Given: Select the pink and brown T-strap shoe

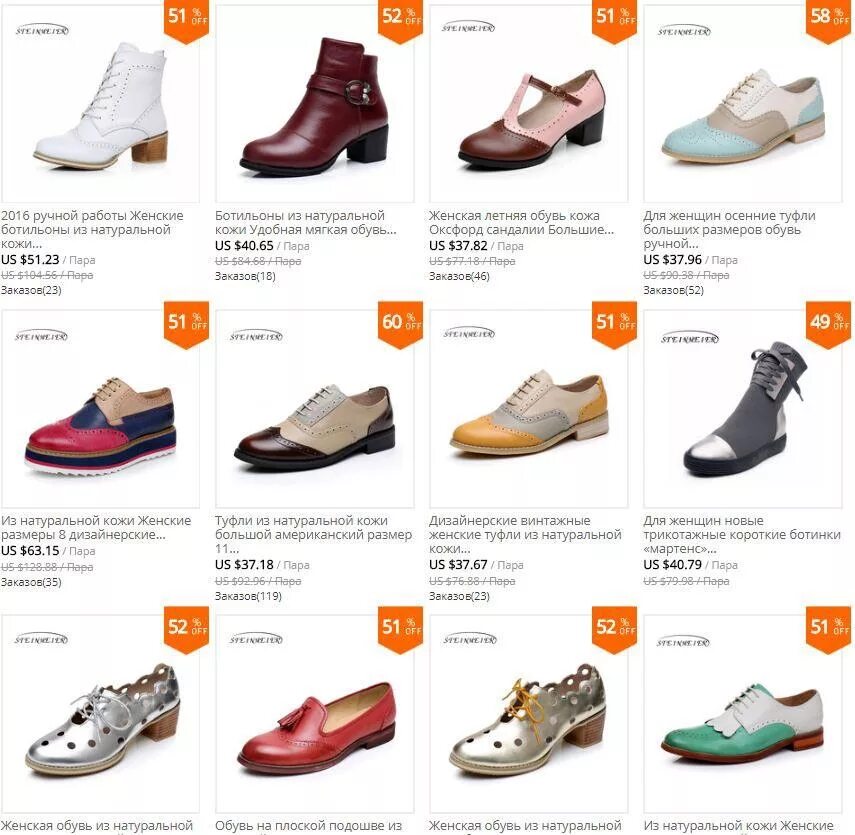Looking at the screenshot, I should [528, 104].
